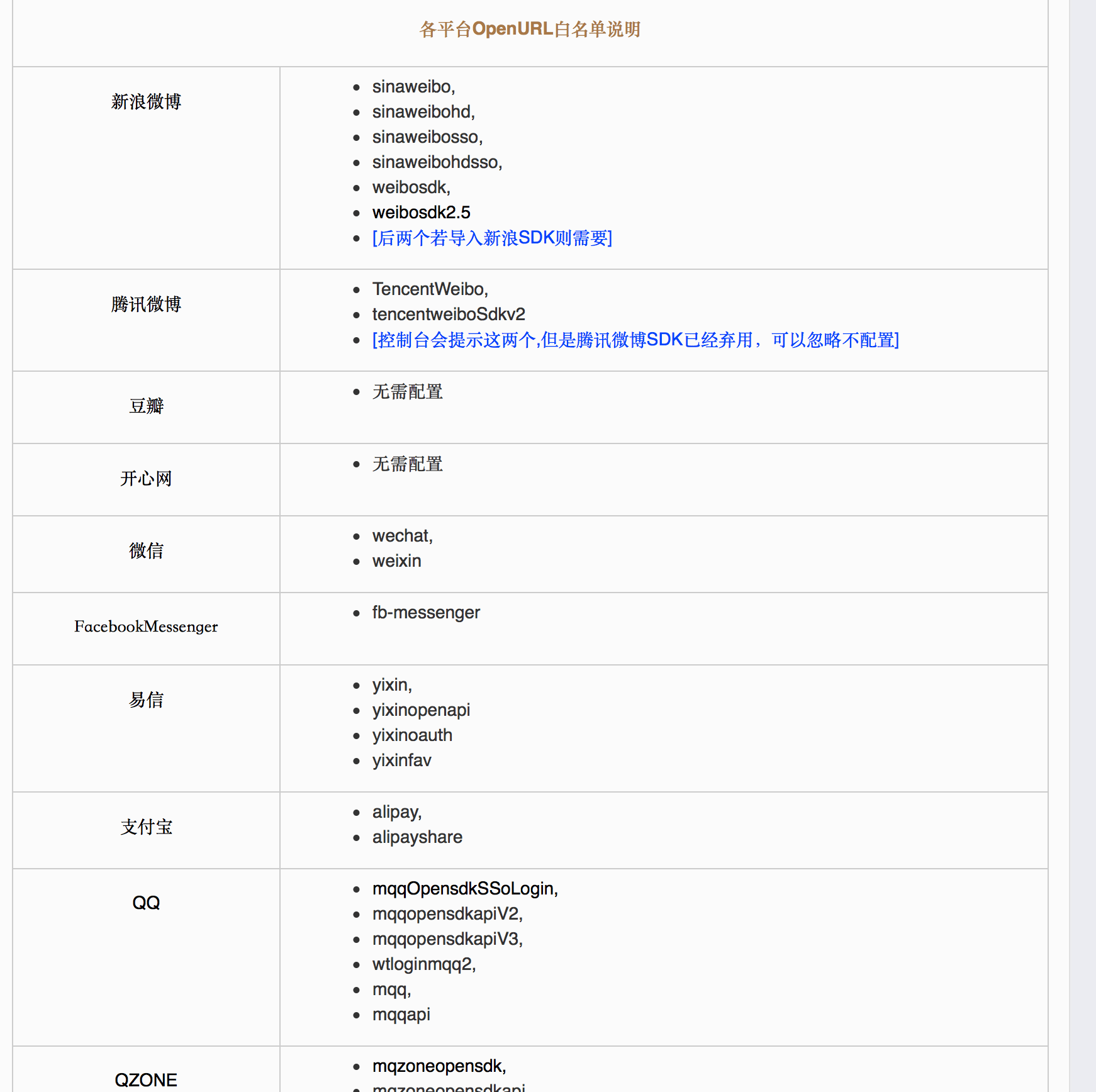Click the sinaweibosso, list entry
This screenshot has height=1092, width=1096.
pyautogui.click(x=427, y=136)
